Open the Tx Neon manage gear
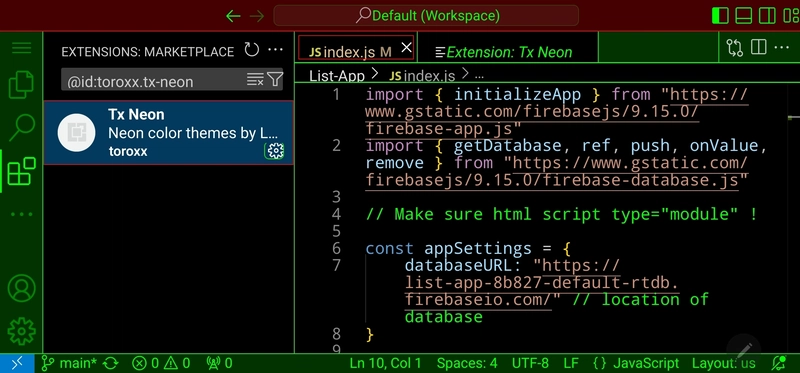 coord(276,151)
